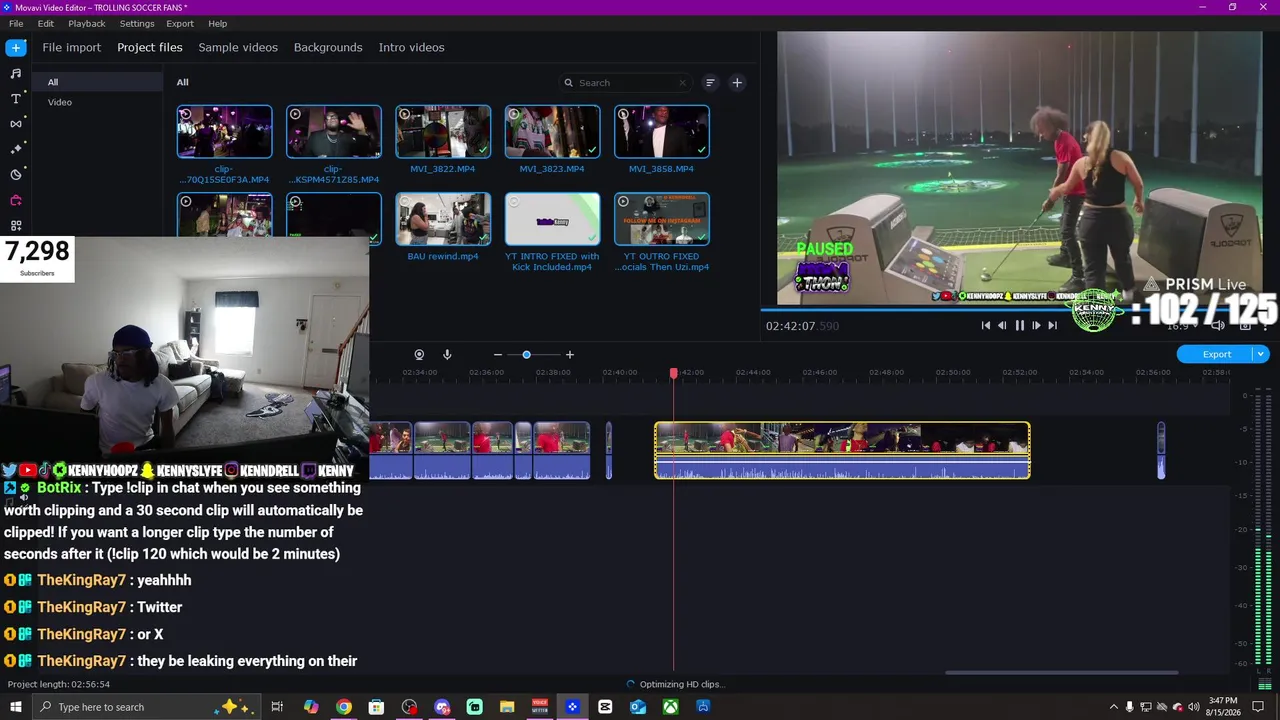1280x720 pixels.
Task: Open File Explorer from the taskbar
Action: (507, 707)
